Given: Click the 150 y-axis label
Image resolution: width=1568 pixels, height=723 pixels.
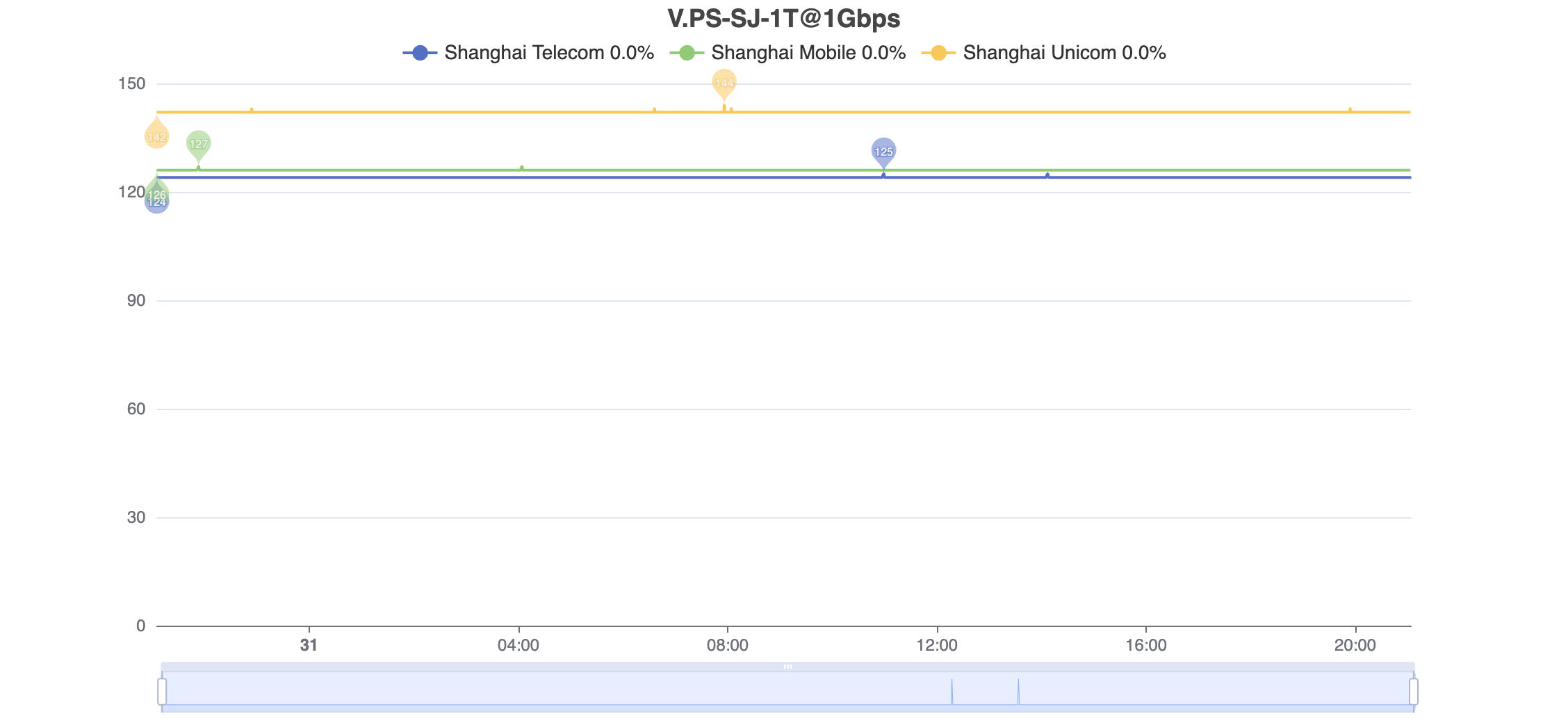Looking at the screenshot, I should coord(132,84).
